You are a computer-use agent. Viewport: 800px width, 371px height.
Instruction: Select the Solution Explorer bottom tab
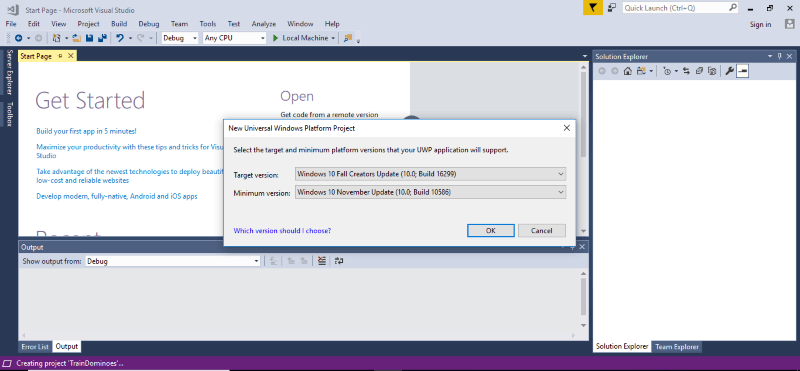[622, 347]
